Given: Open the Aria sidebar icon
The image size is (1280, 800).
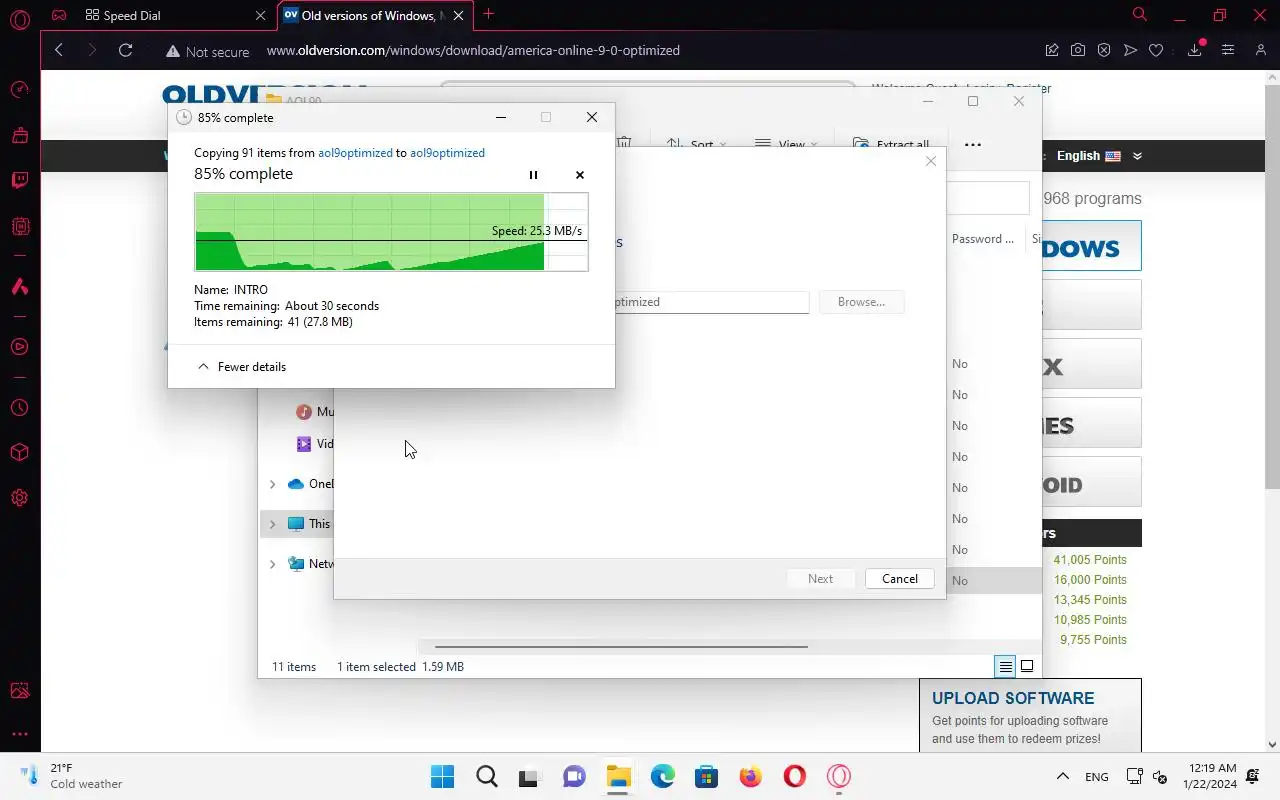Looking at the screenshot, I should (x=20, y=287).
